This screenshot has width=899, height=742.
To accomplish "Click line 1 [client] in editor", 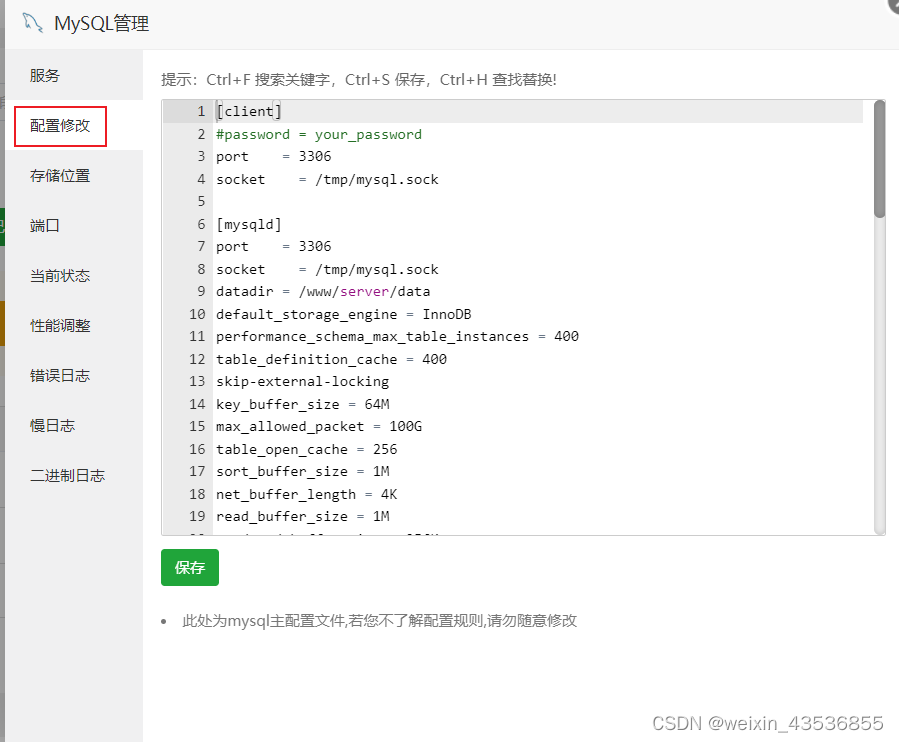I will (x=249, y=111).
